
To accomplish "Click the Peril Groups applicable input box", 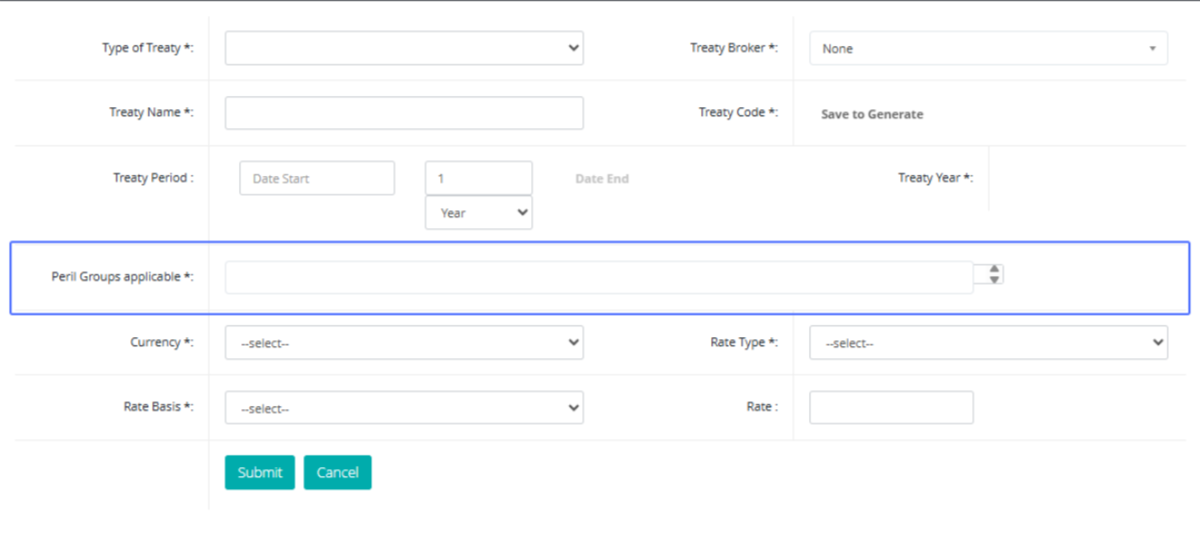I will (598, 278).
